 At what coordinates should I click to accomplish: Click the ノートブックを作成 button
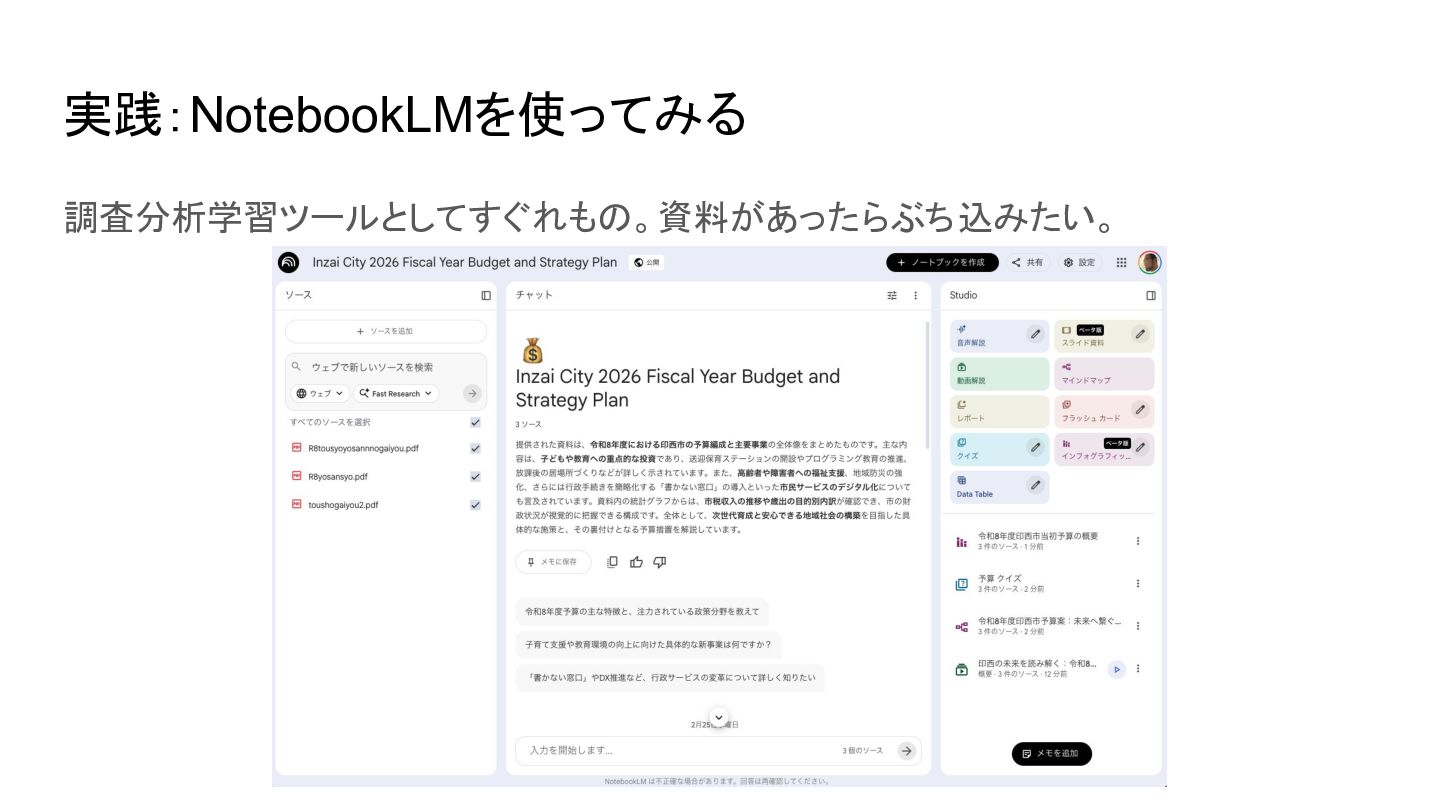click(x=942, y=262)
